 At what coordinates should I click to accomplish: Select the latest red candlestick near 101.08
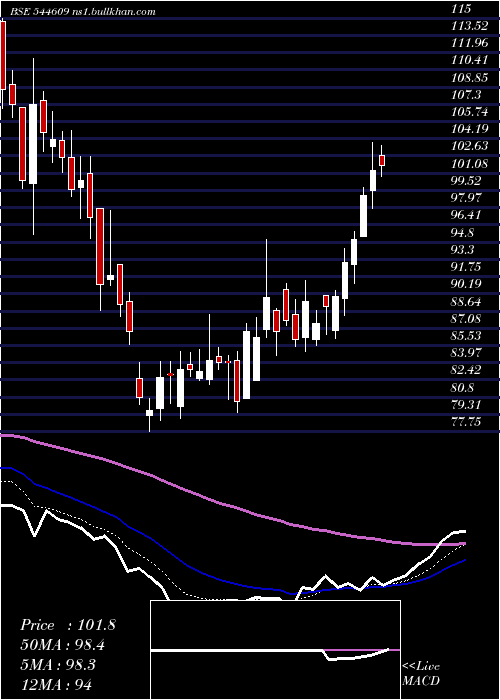[x=382, y=160]
